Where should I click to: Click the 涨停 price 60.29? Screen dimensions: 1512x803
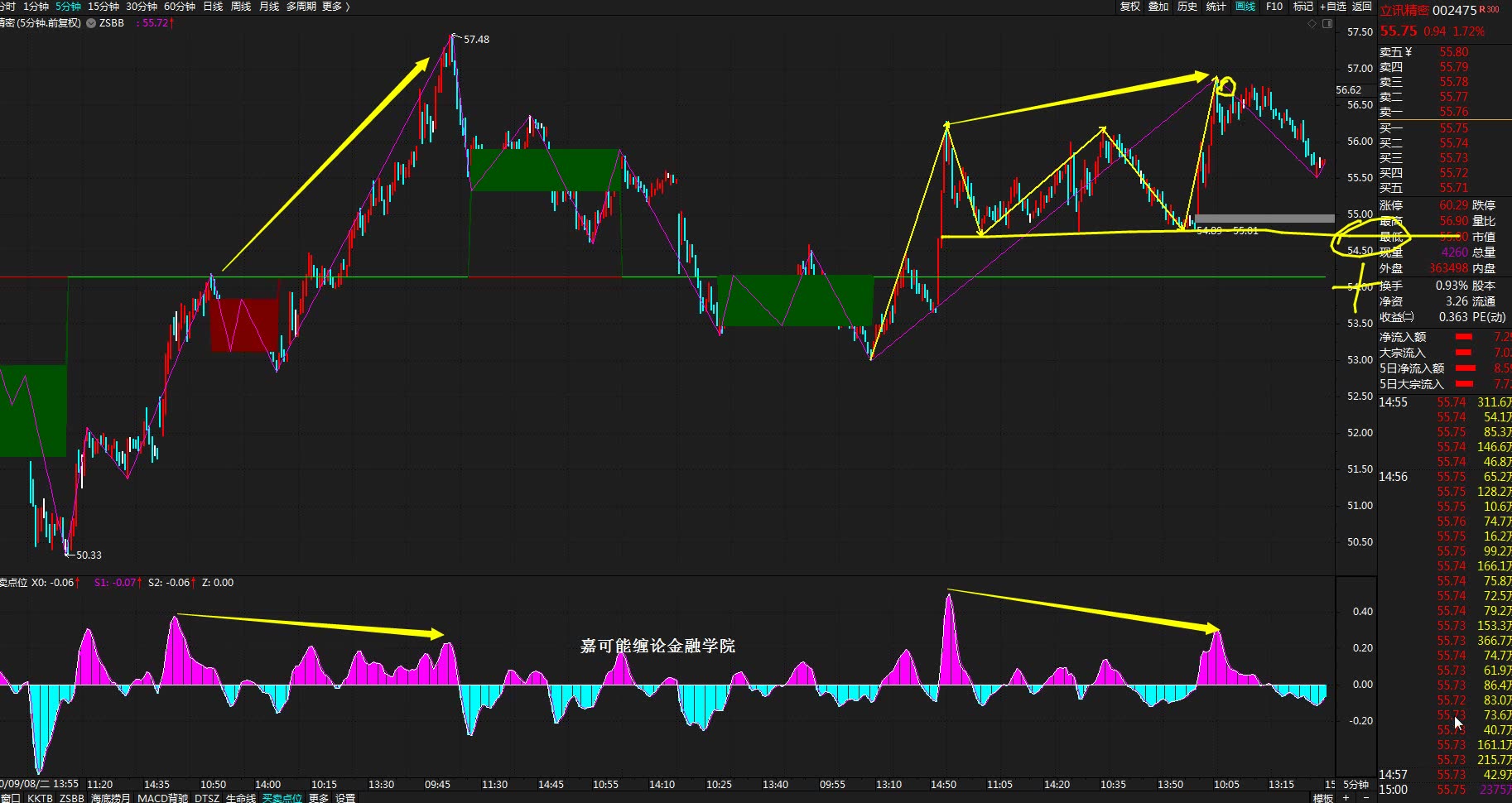tap(1454, 205)
